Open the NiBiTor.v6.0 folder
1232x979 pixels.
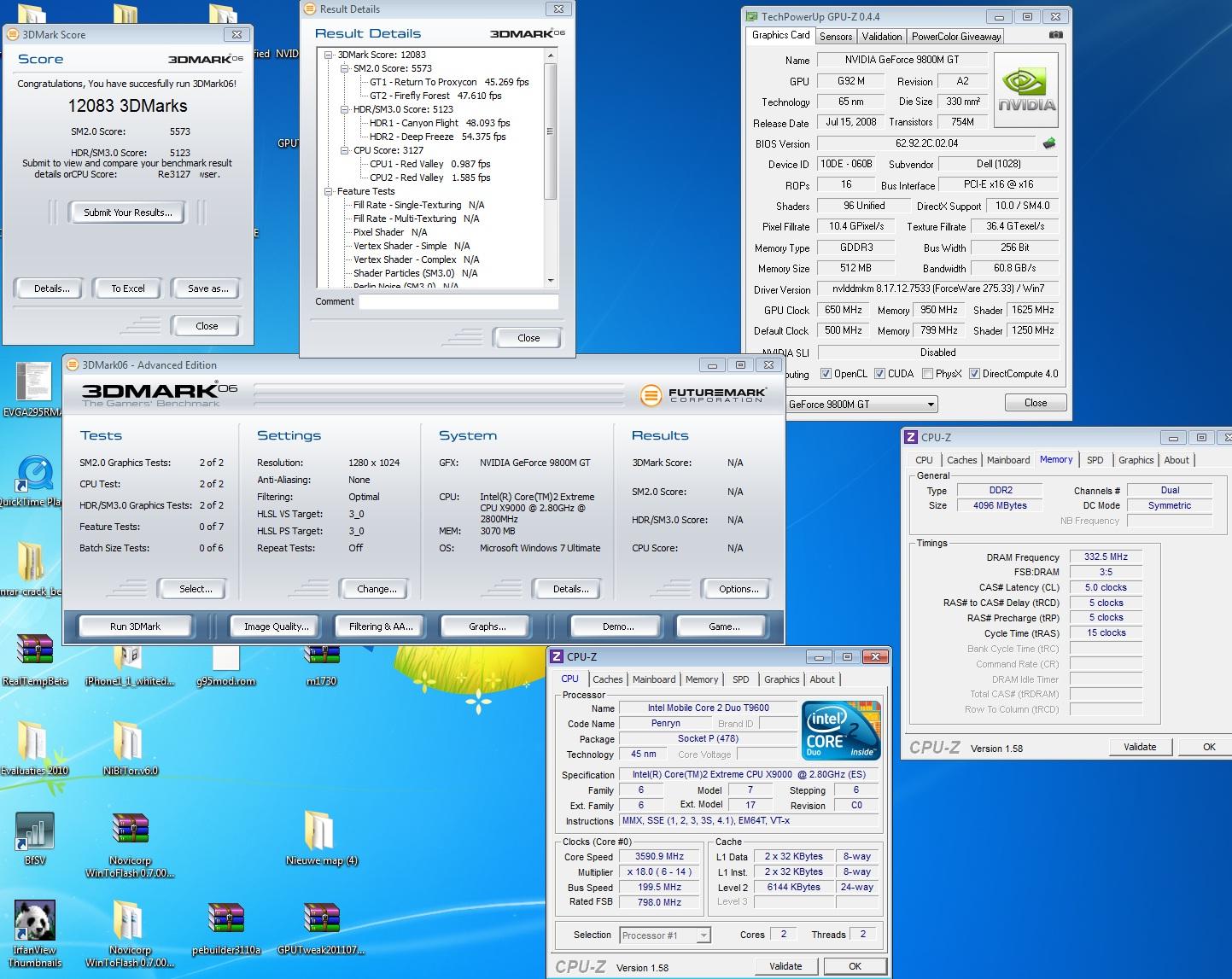(x=128, y=741)
